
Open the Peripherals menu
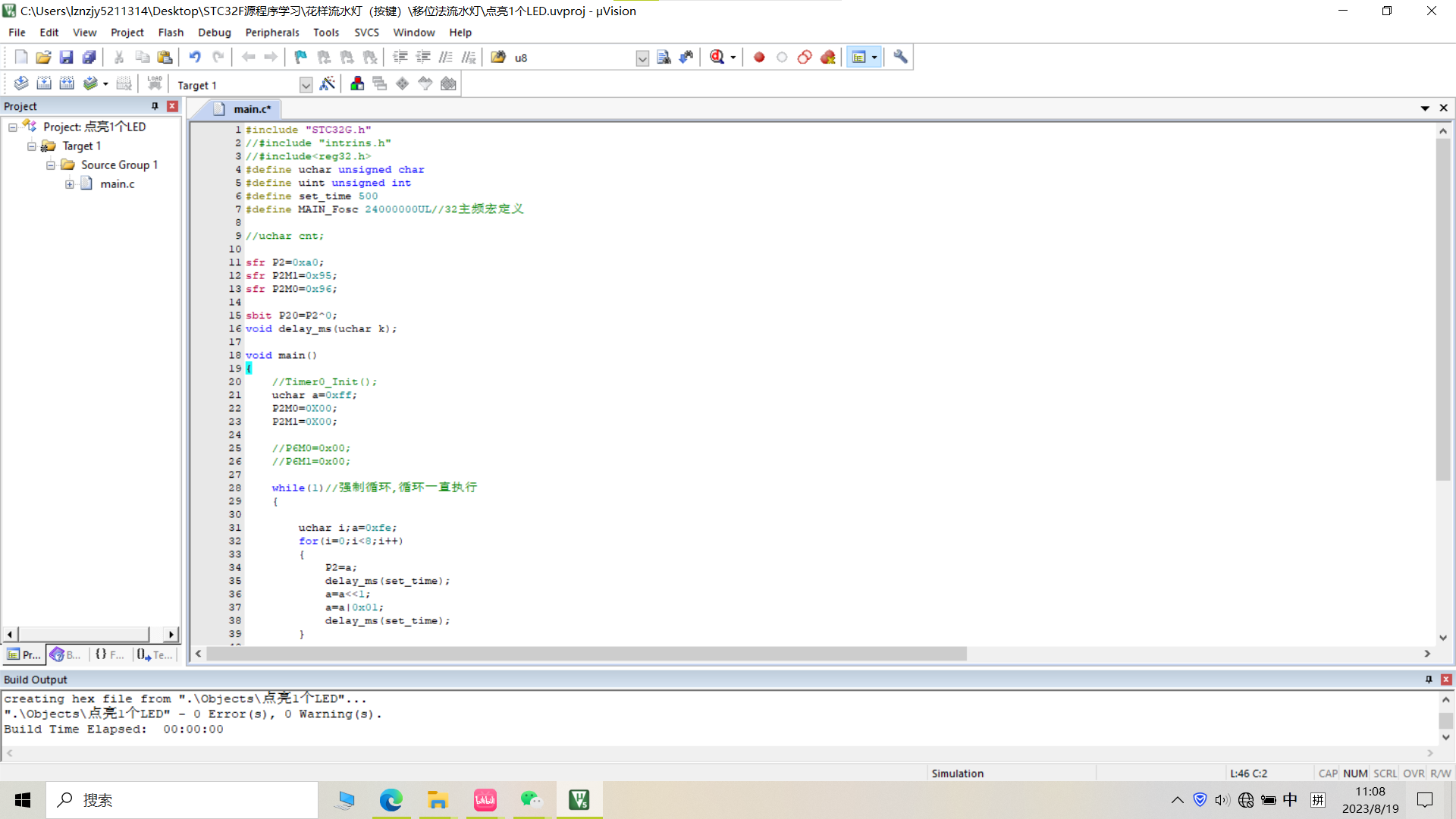[271, 33]
